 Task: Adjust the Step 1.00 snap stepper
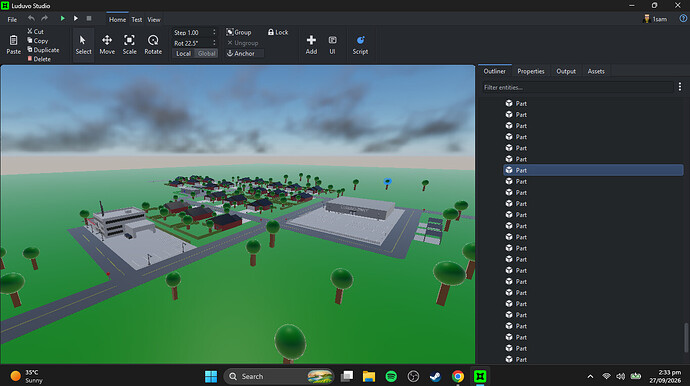(214, 32)
